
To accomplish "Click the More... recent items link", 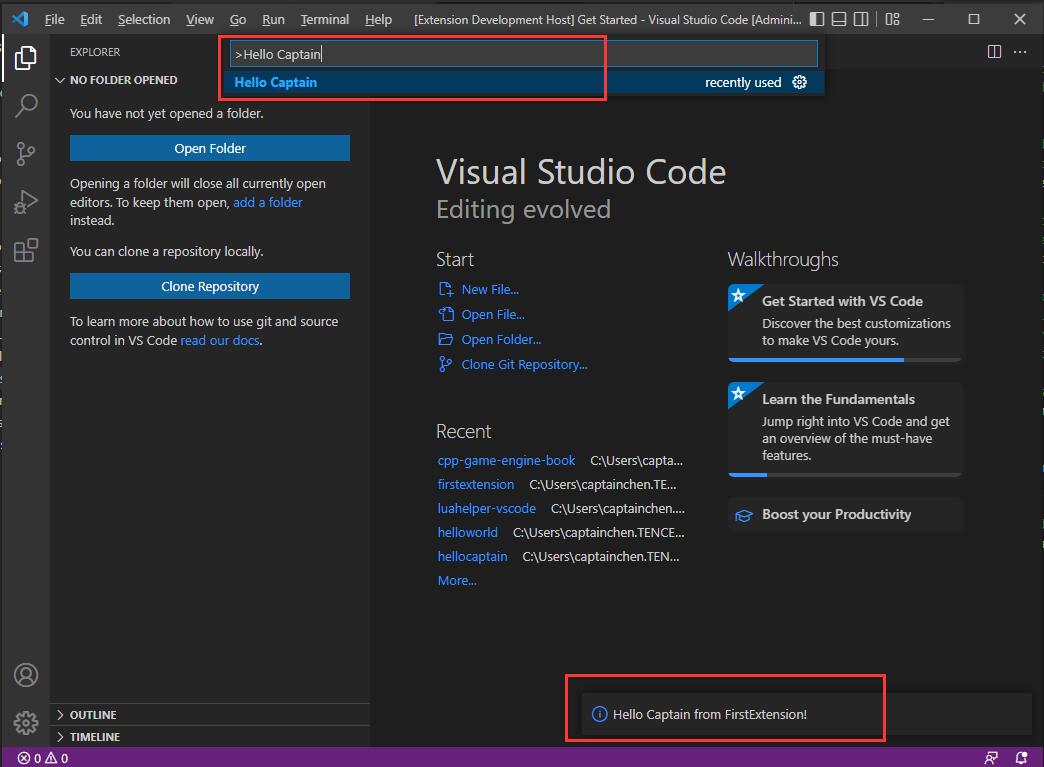I will click(x=457, y=581).
